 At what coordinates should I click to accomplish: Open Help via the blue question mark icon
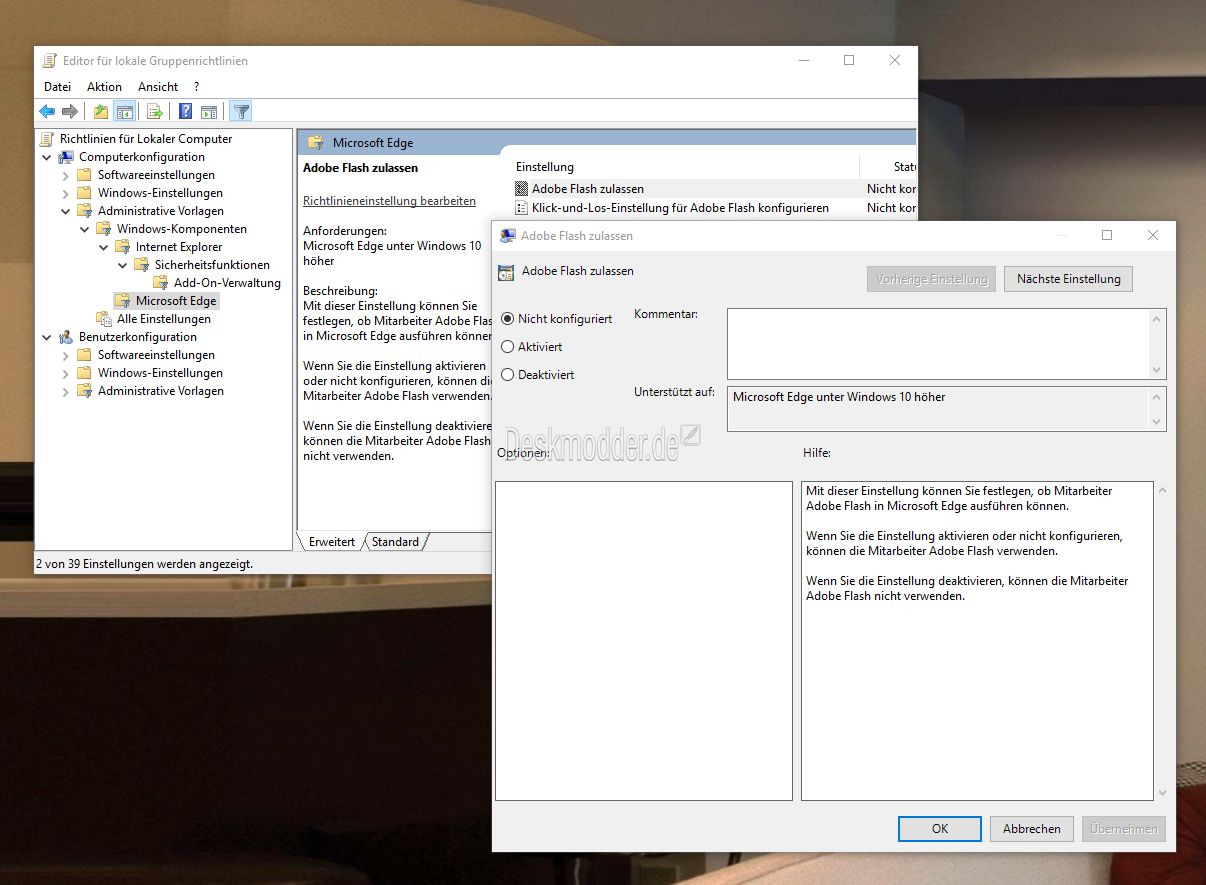point(186,112)
